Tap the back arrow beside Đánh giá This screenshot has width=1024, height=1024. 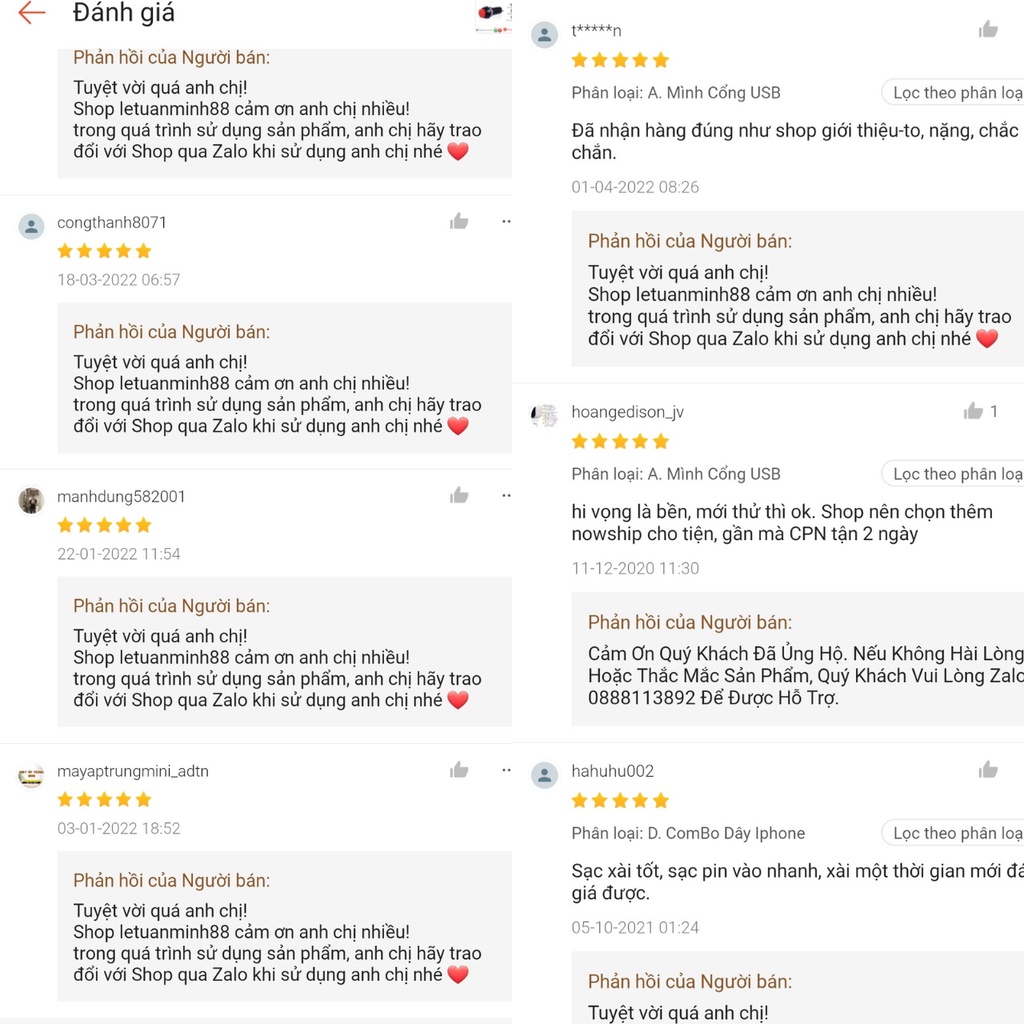pos(32,13)
